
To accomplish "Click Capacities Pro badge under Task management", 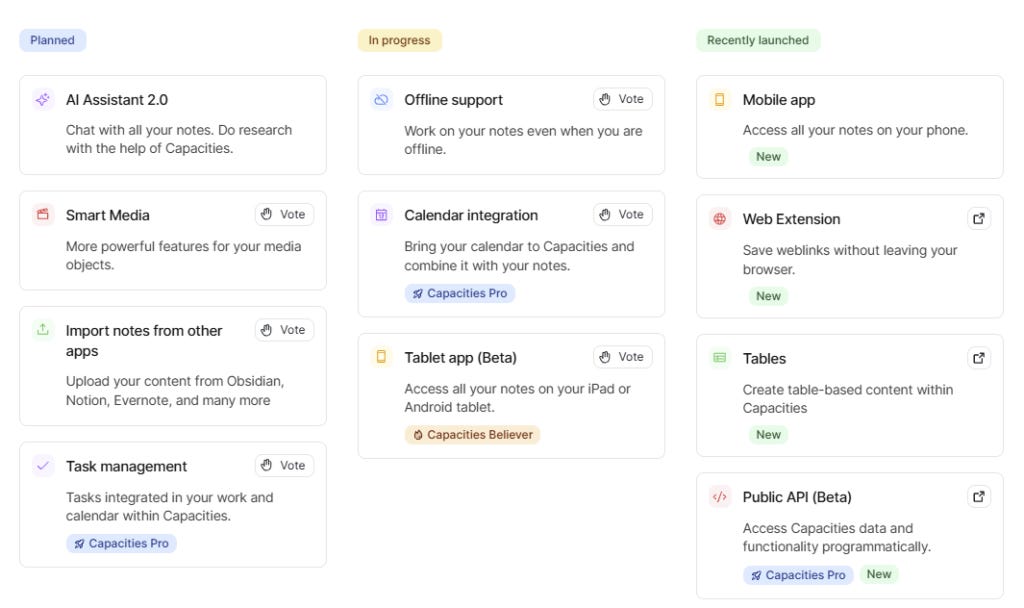I will coord(121,543).
